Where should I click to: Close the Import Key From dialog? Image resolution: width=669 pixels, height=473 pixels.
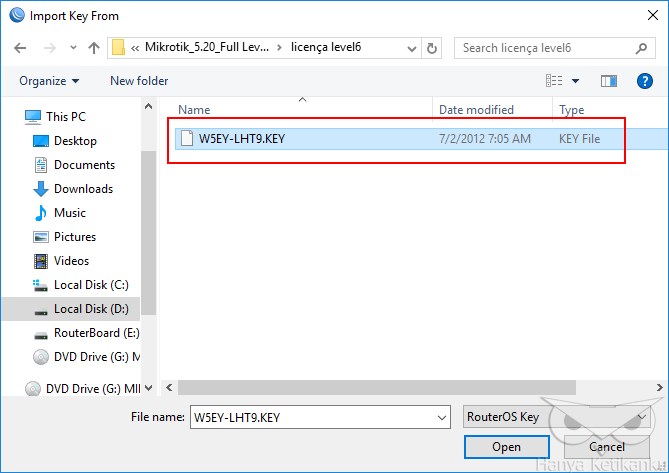tap(652, 15)
